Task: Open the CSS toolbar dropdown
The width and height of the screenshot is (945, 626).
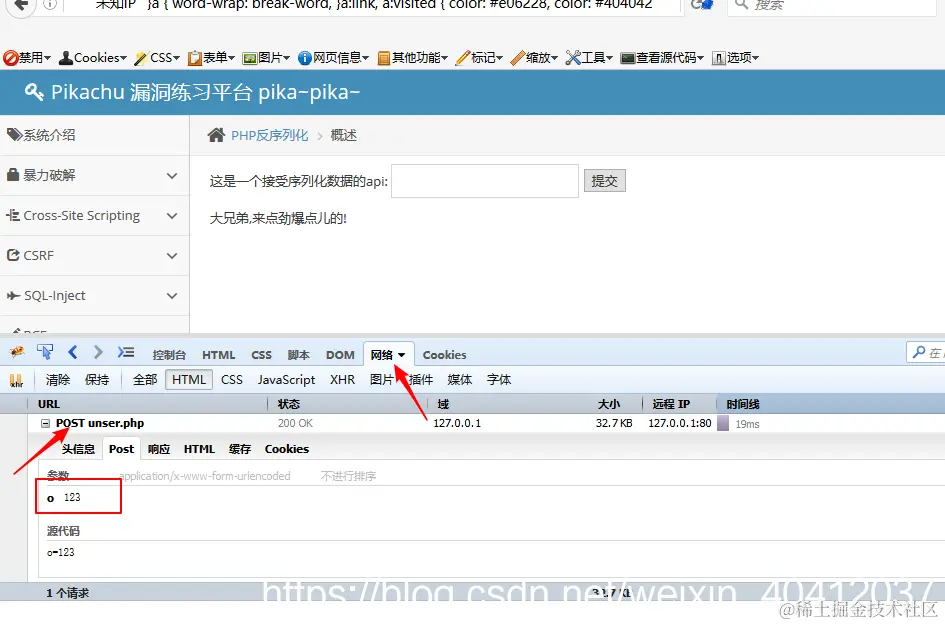Action: [x=157, y=58]
